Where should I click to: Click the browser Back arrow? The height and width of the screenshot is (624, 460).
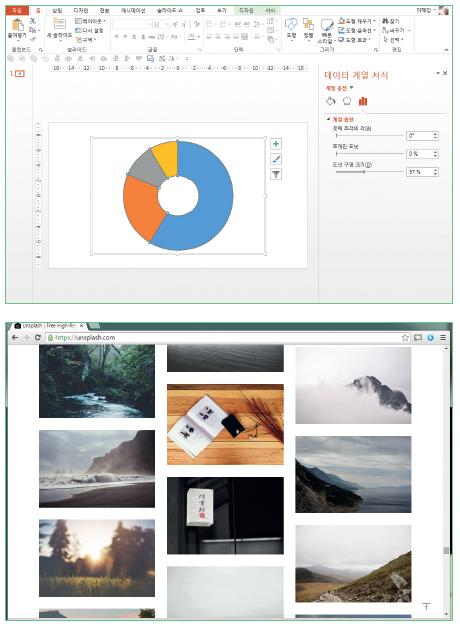click(15, 337)
